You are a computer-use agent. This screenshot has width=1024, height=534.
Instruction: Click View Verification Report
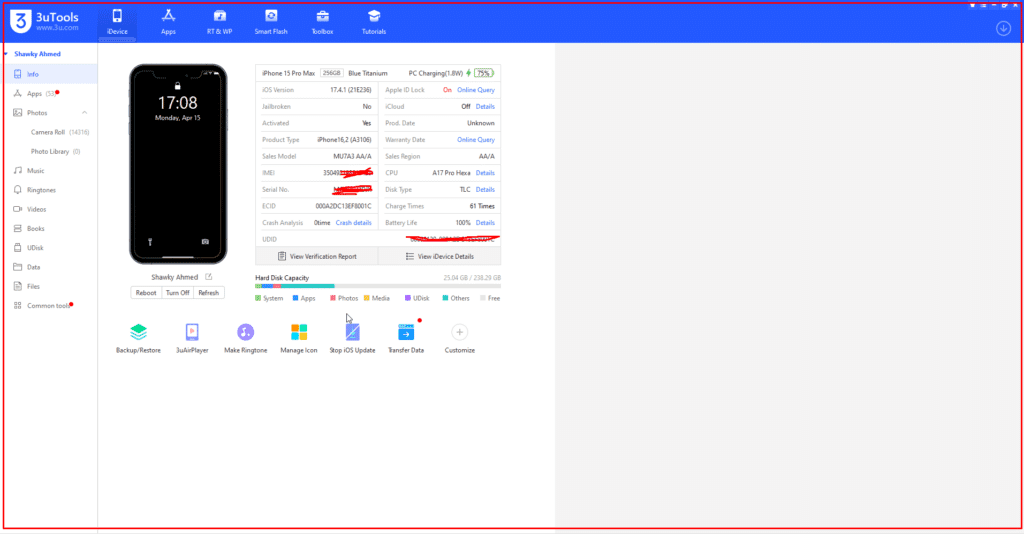pyautogui.click(x=317, y=257)
